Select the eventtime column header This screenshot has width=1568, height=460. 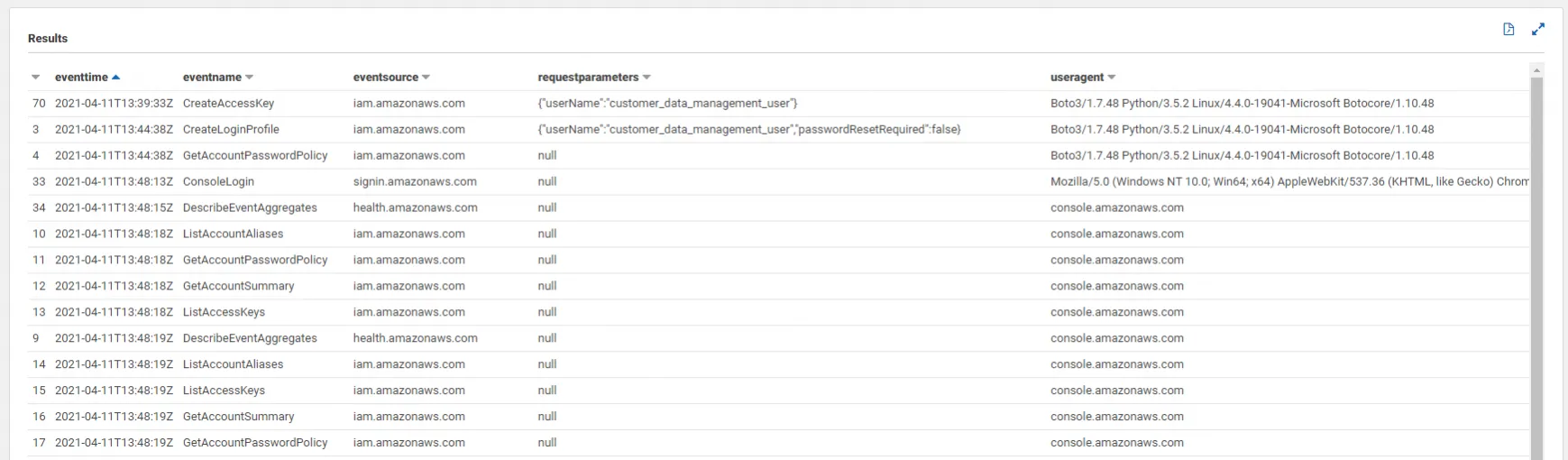coord(81,78)
